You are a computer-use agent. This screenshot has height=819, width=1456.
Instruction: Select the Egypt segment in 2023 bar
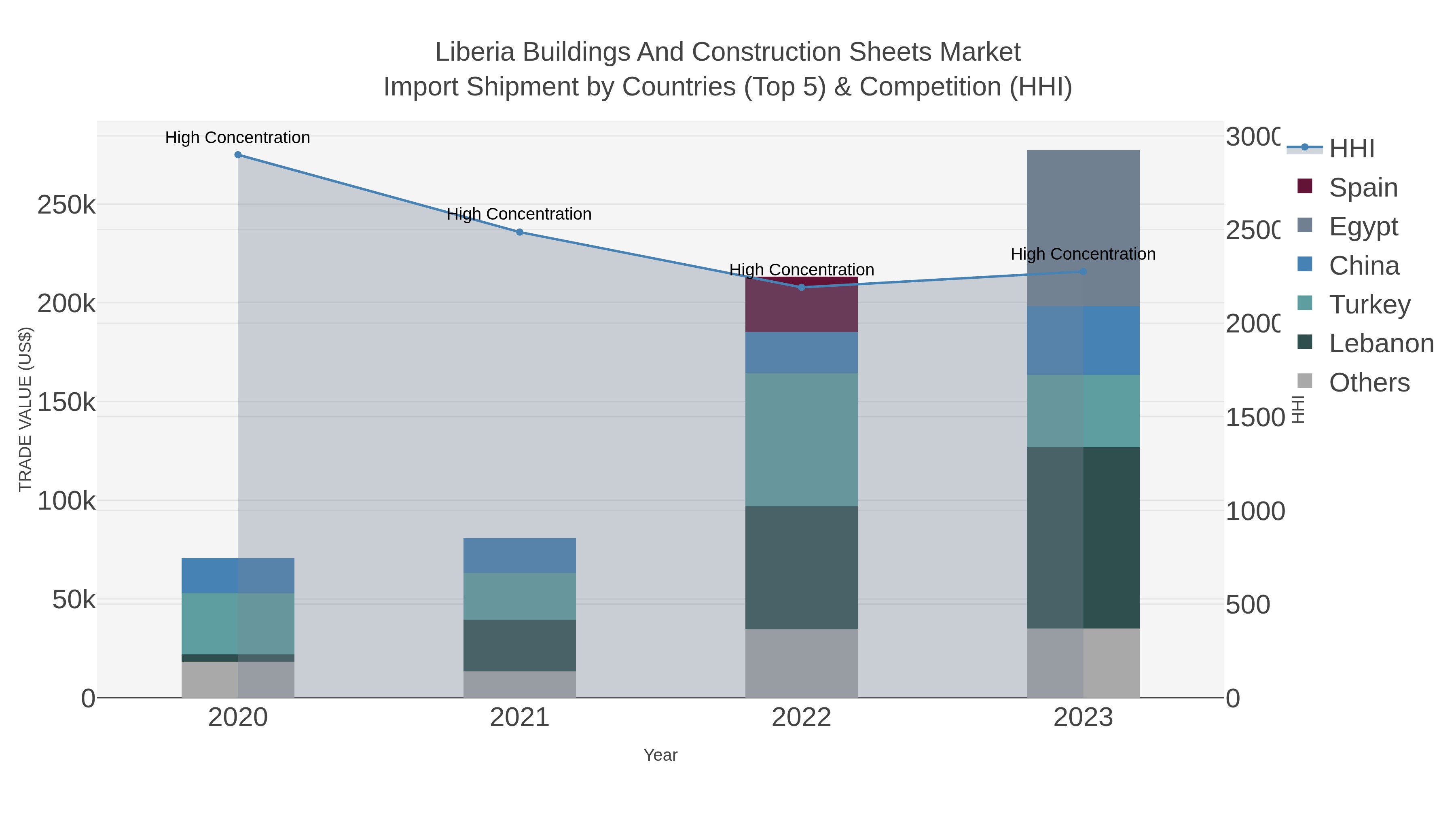click(x=1083, y=229)
